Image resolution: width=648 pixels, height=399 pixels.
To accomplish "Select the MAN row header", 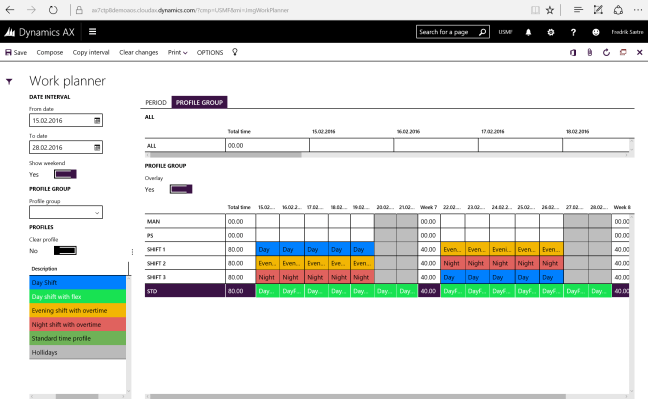I will click(185, 222).
